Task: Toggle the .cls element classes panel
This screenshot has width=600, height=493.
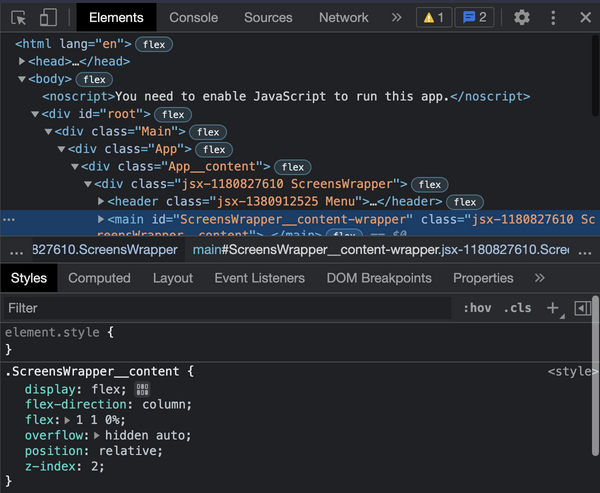Action: click(517, 308)
